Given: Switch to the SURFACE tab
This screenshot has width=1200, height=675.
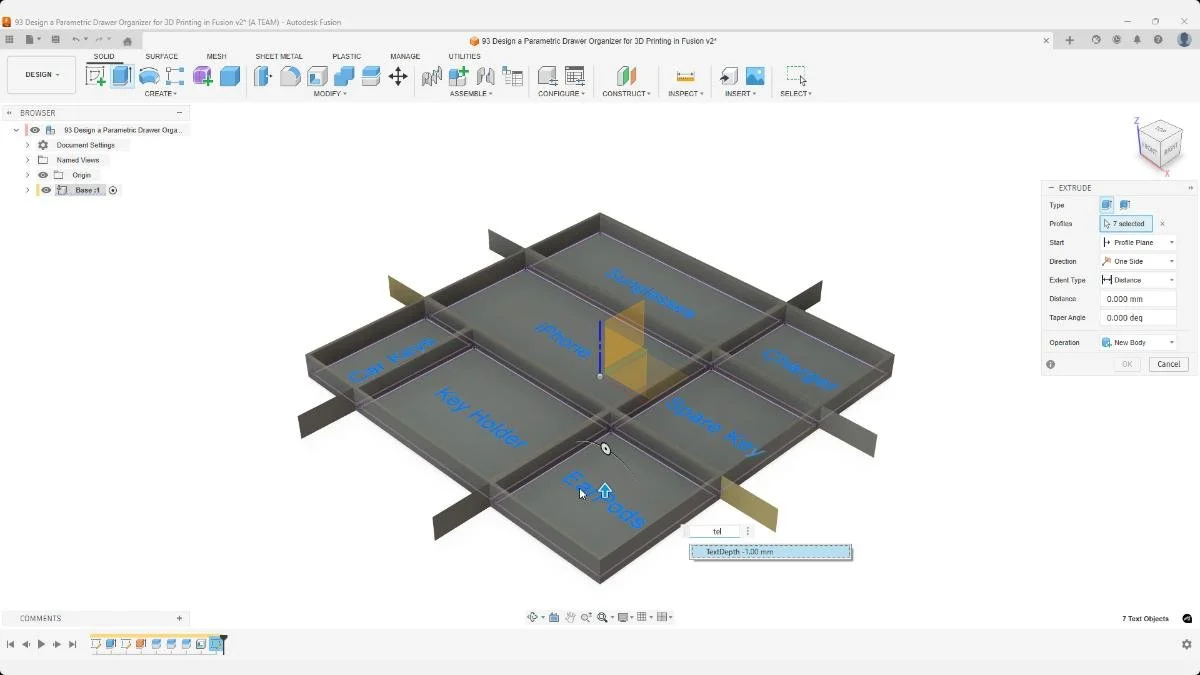Looking at the screenshot, I should click(x=161, y=57).
